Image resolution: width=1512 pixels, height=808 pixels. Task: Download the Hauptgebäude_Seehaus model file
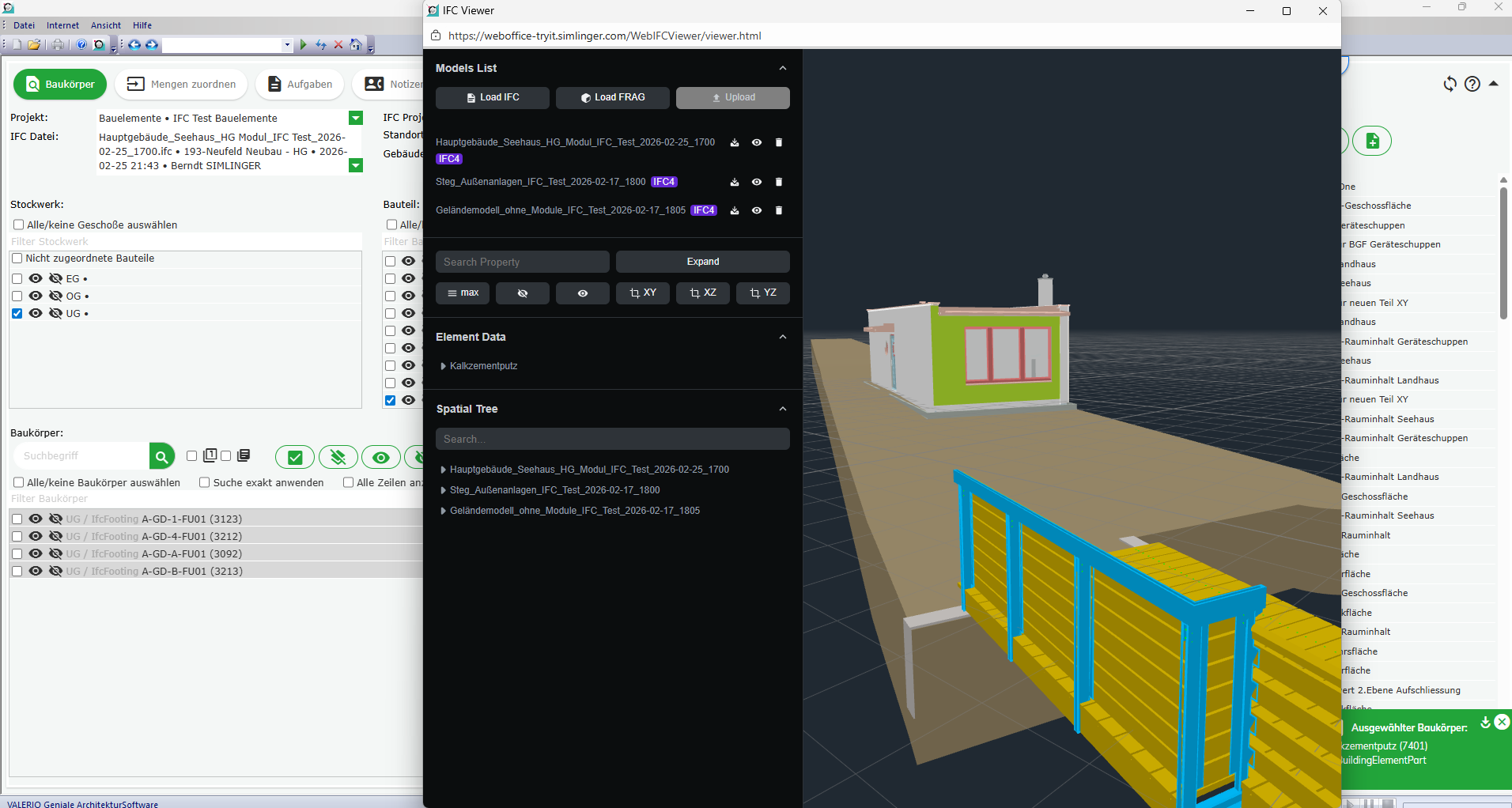click(735, 143)
